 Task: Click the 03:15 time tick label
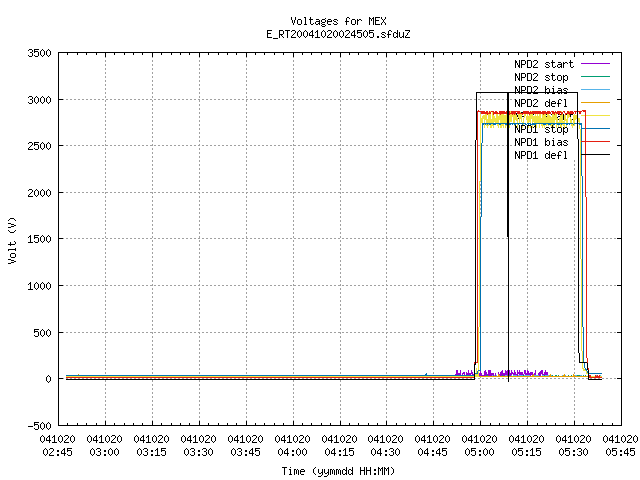click(151, 452)
